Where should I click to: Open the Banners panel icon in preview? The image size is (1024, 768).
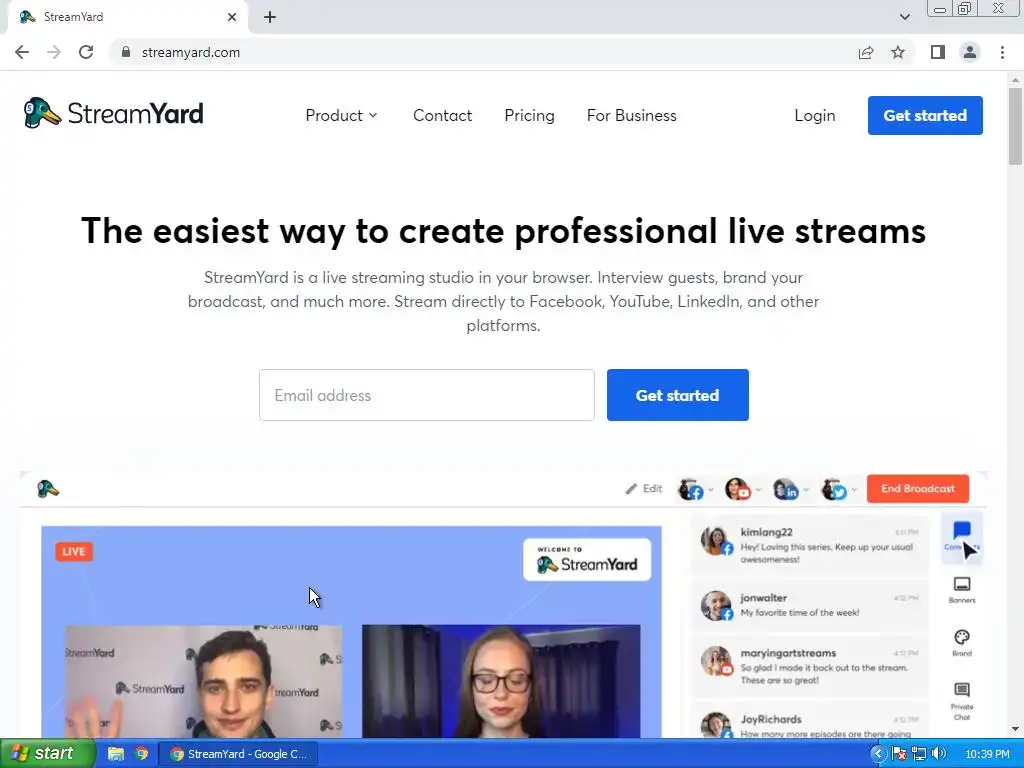(x=962, y=589)
